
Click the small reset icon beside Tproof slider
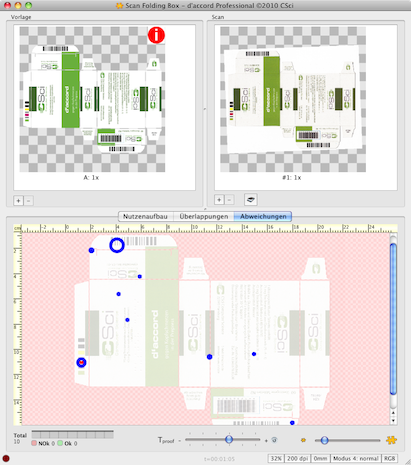tap(274, 440)
